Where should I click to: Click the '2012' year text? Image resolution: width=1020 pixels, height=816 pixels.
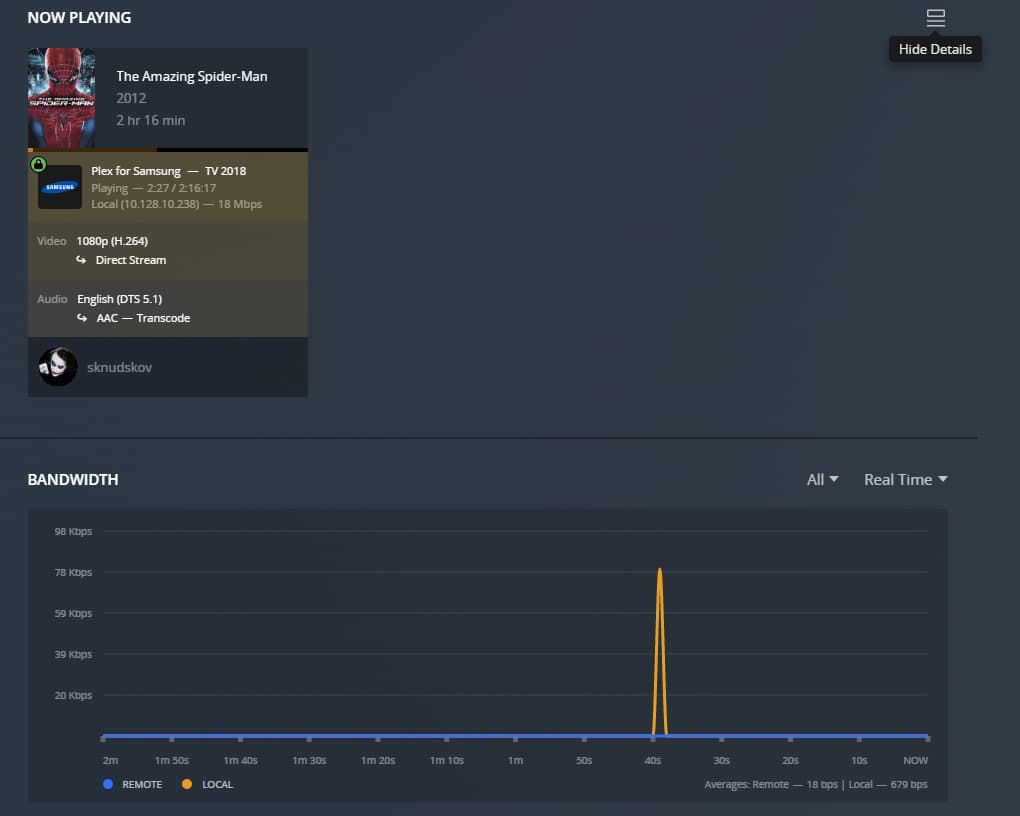pos(131,98)
